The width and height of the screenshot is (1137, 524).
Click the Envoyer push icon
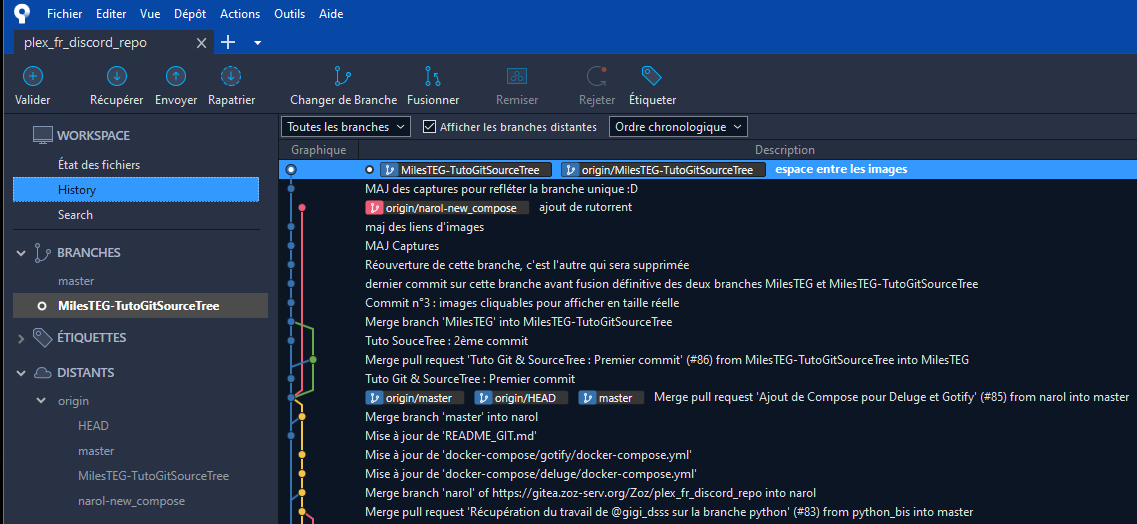pyautogui.click(x=176, y=75)
